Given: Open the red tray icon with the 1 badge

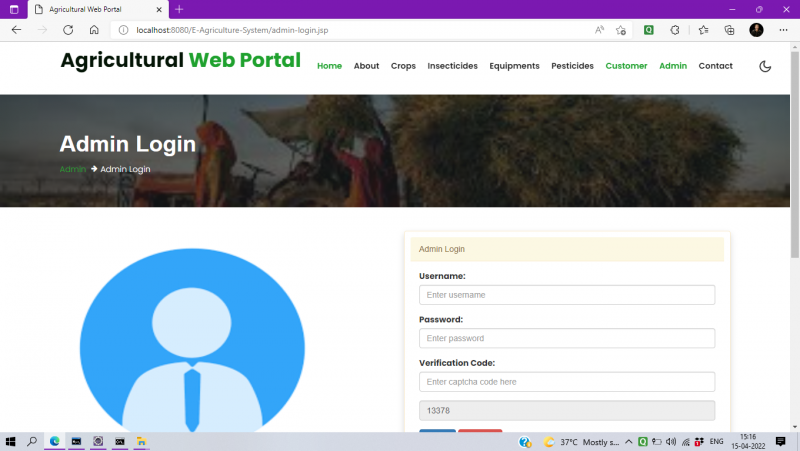Looking at the screenshot, I should pos(699,442).
